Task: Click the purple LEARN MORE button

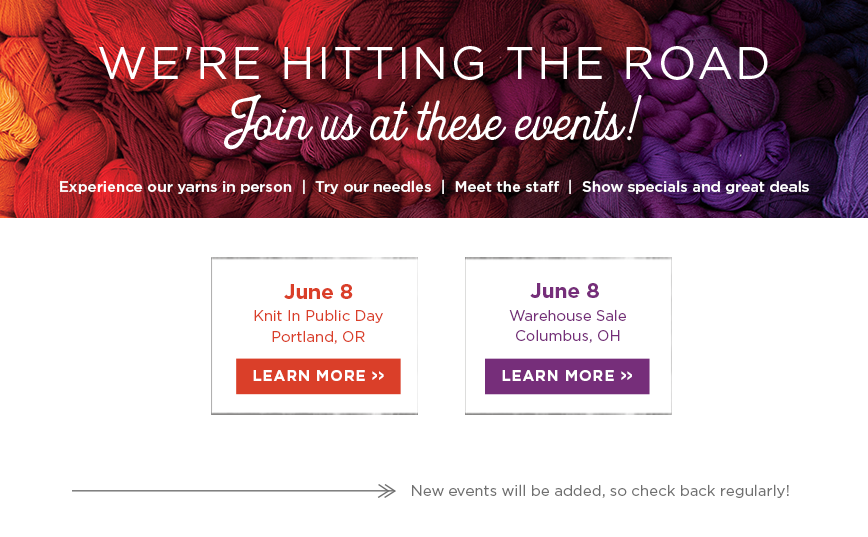Action: click(x=567, y=376)
